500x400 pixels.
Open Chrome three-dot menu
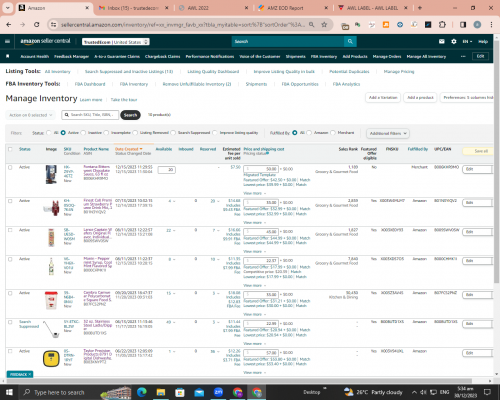point(491,24)
